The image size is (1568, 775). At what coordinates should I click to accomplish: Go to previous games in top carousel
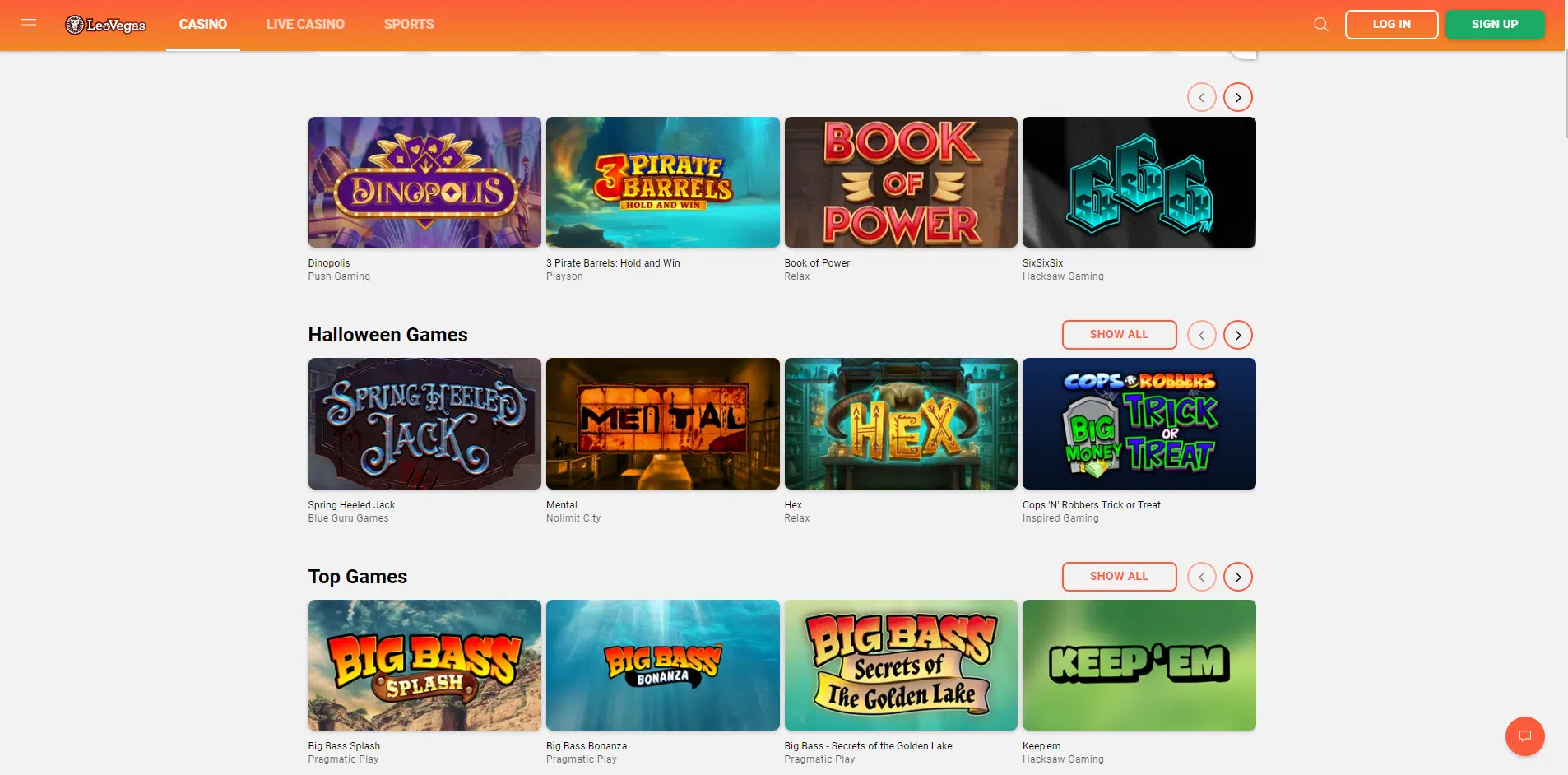[1201, 97]
